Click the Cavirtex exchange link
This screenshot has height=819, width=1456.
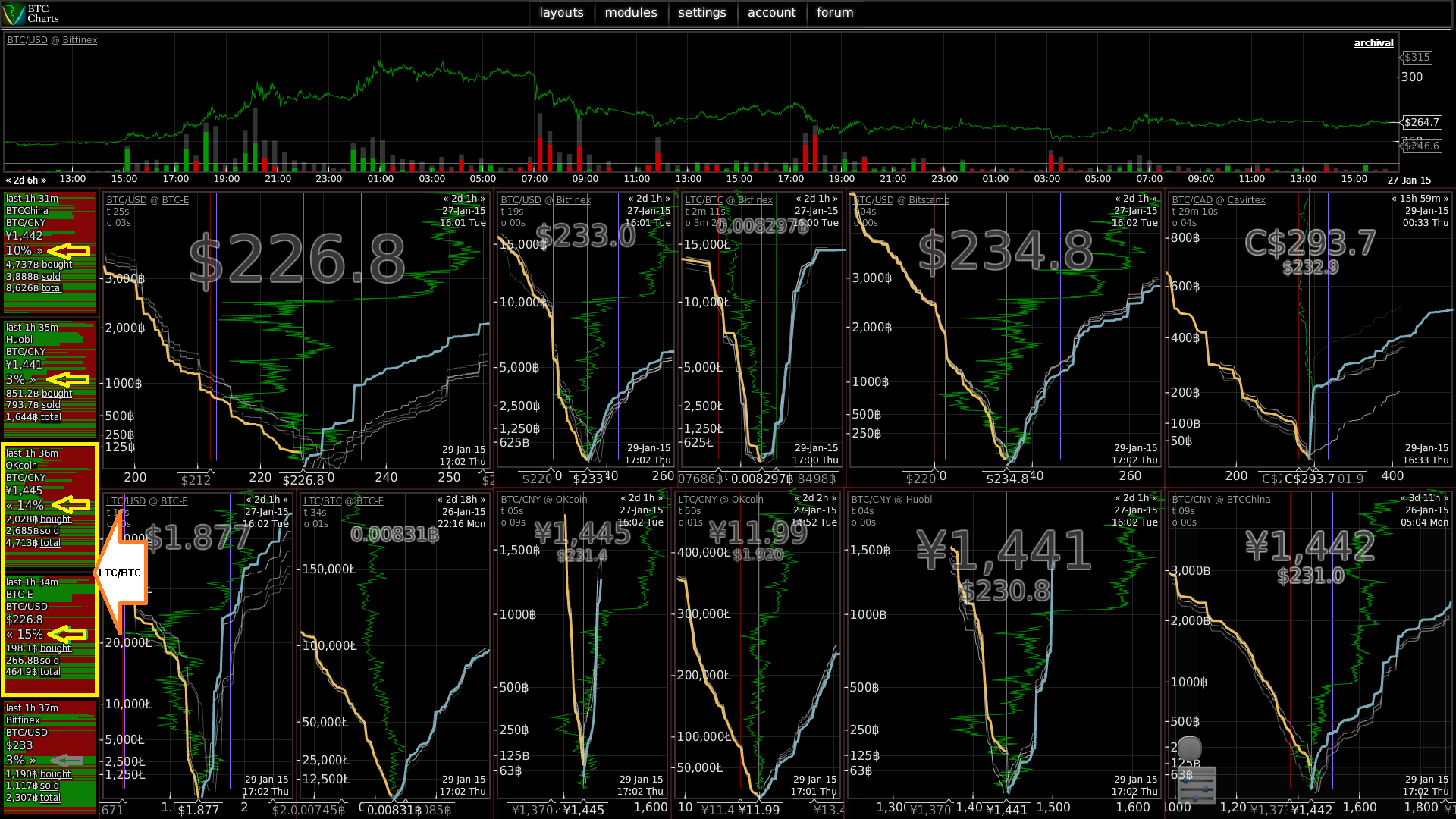(x=1246, y=200)
